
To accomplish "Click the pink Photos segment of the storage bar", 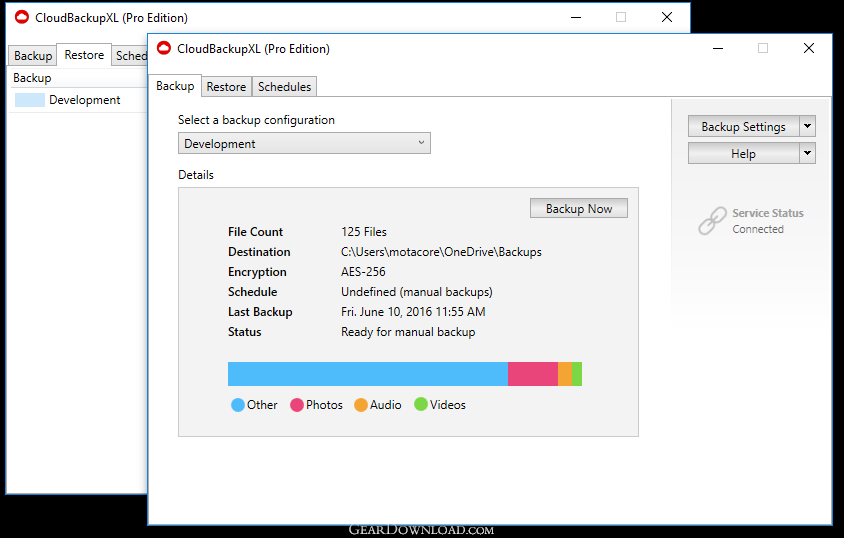I will pyautogui.click(x=533, y=374).
